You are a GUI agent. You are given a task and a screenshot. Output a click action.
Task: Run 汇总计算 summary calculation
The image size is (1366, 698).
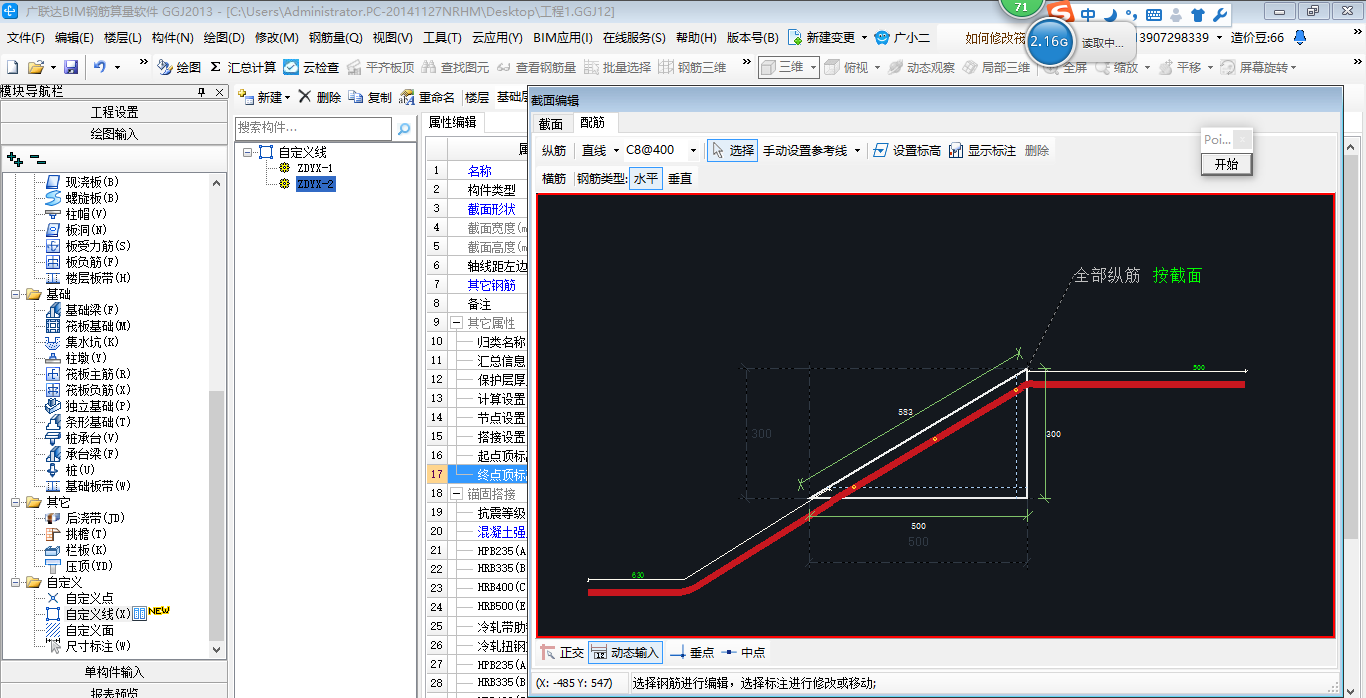point(242,67)
